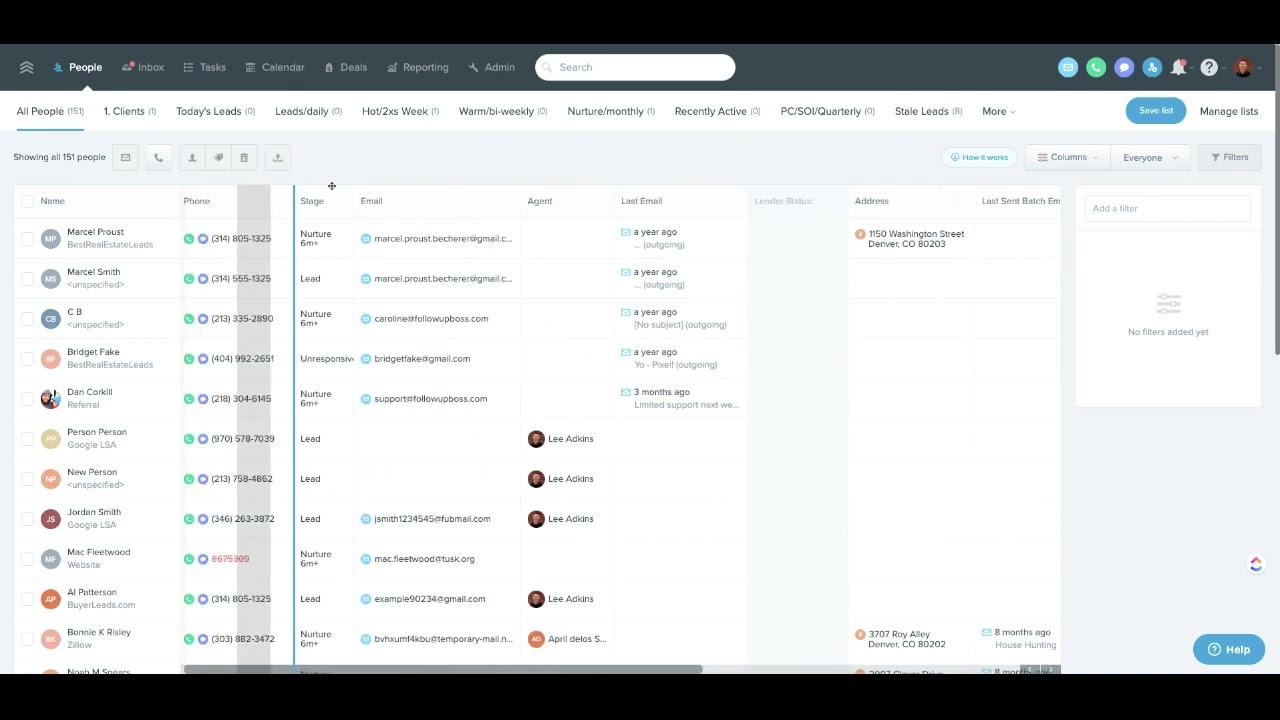Open the Deals tab
This screenshot has width=1280, height=720.
point(346,67)
